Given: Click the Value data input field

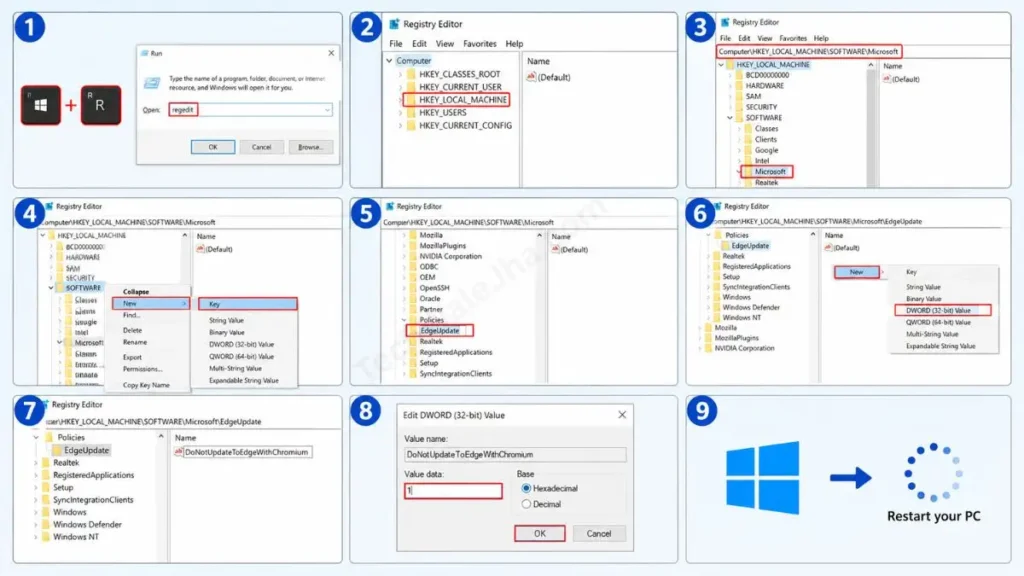Looking at the screenshot, I should (453, 490).
